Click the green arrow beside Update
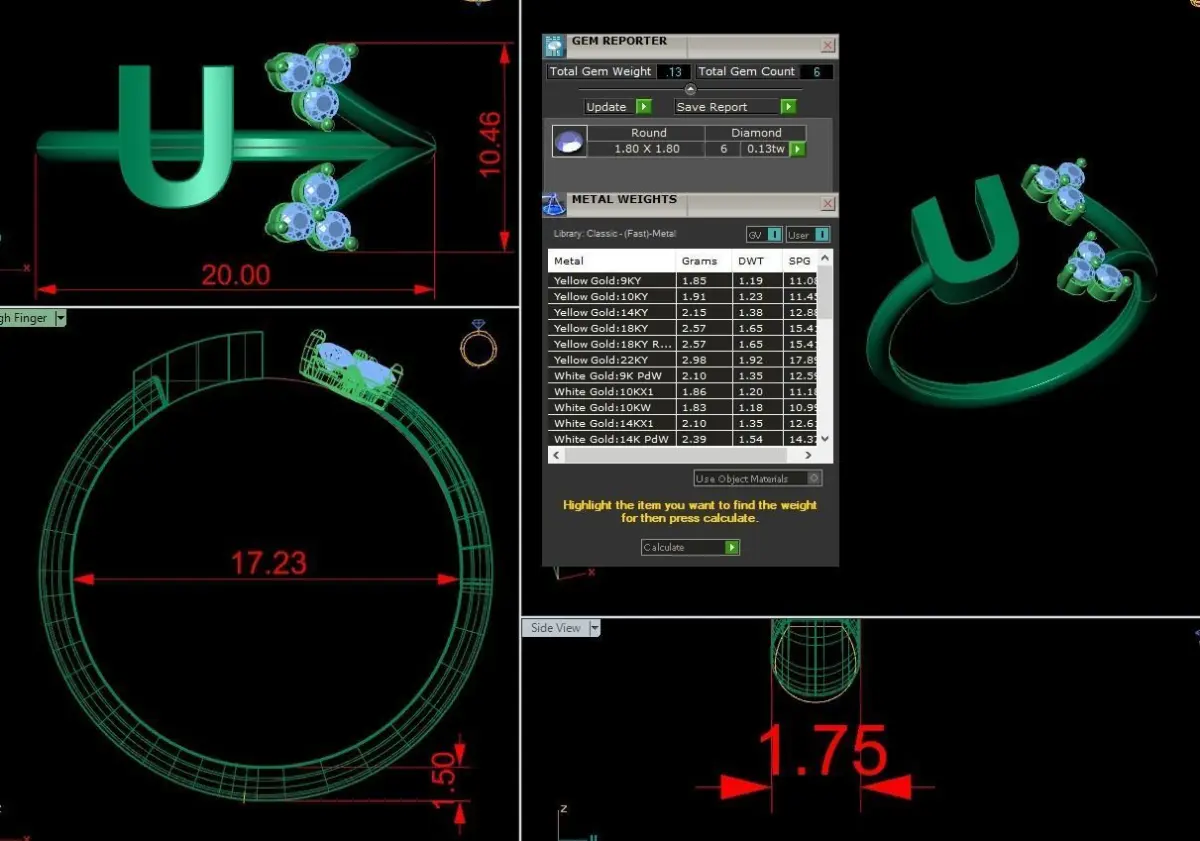Image resolution: width=1200 pixels, height=841 pixels. click(644, 107)
